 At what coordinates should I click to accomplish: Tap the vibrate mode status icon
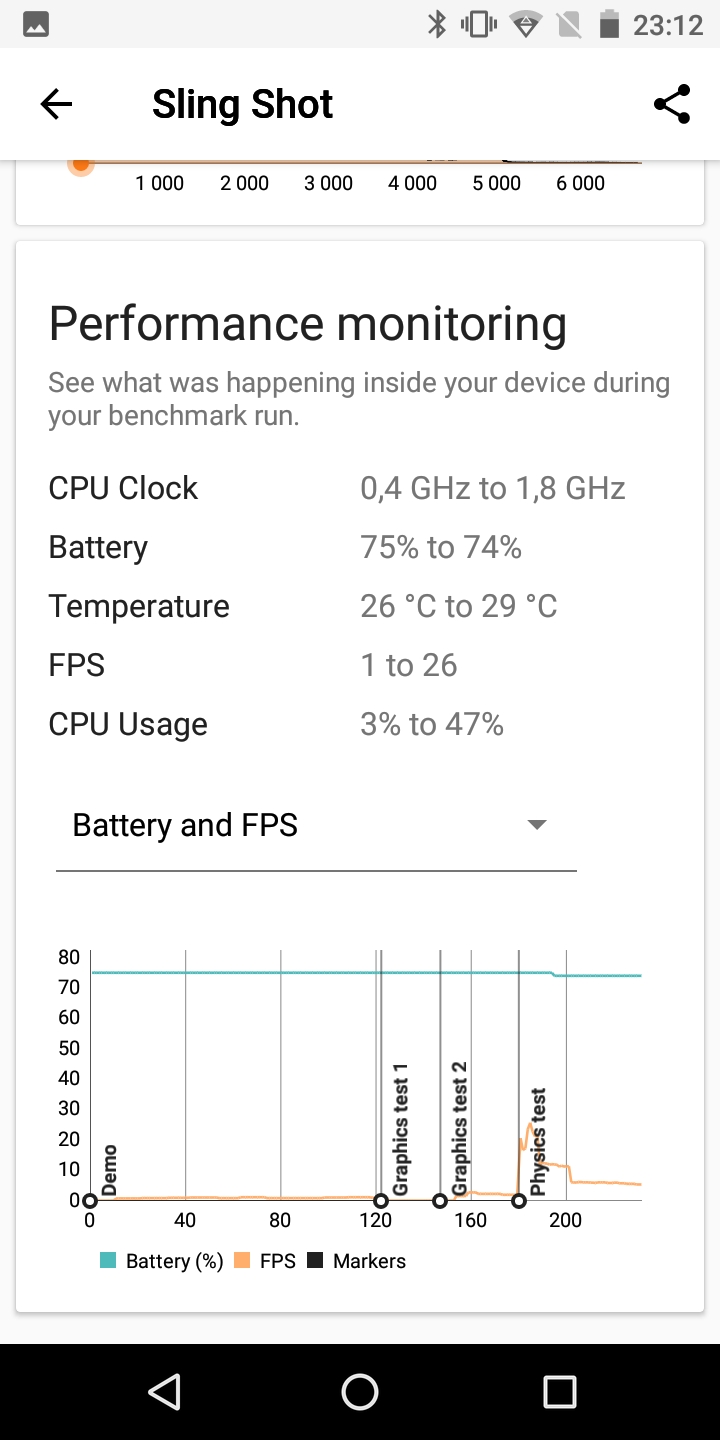(x=479, y=25)
